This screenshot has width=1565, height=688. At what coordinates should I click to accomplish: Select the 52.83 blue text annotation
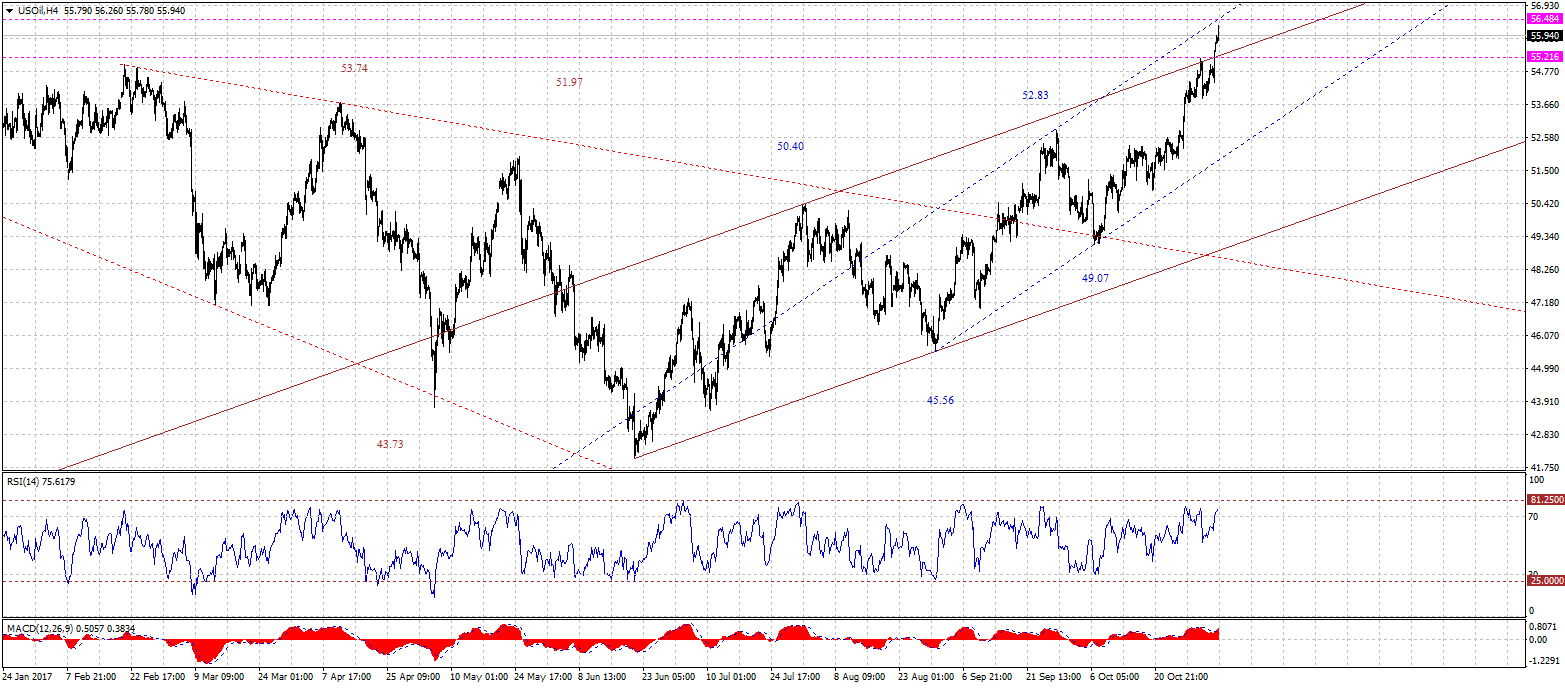[x=1035, y=95]
